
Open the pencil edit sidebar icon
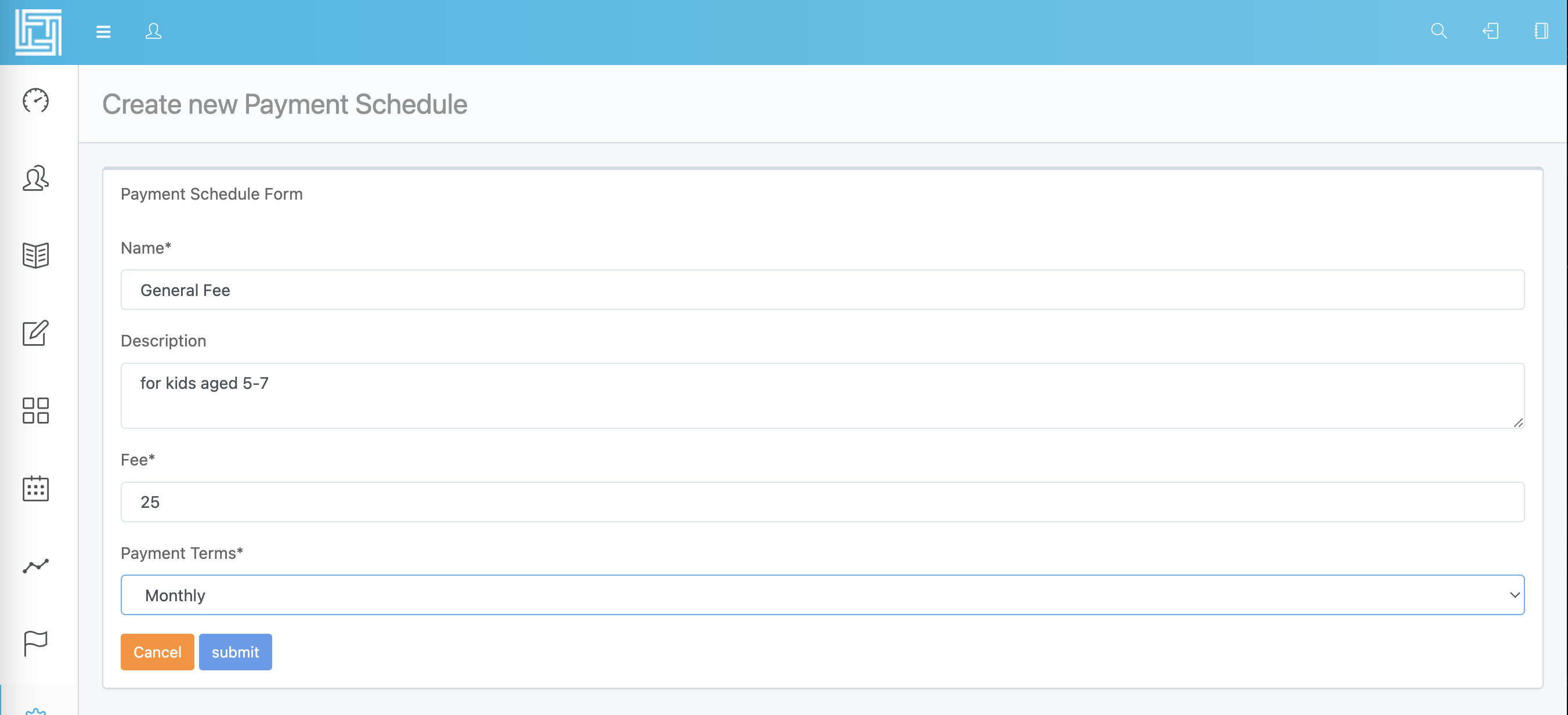(36, 333)
